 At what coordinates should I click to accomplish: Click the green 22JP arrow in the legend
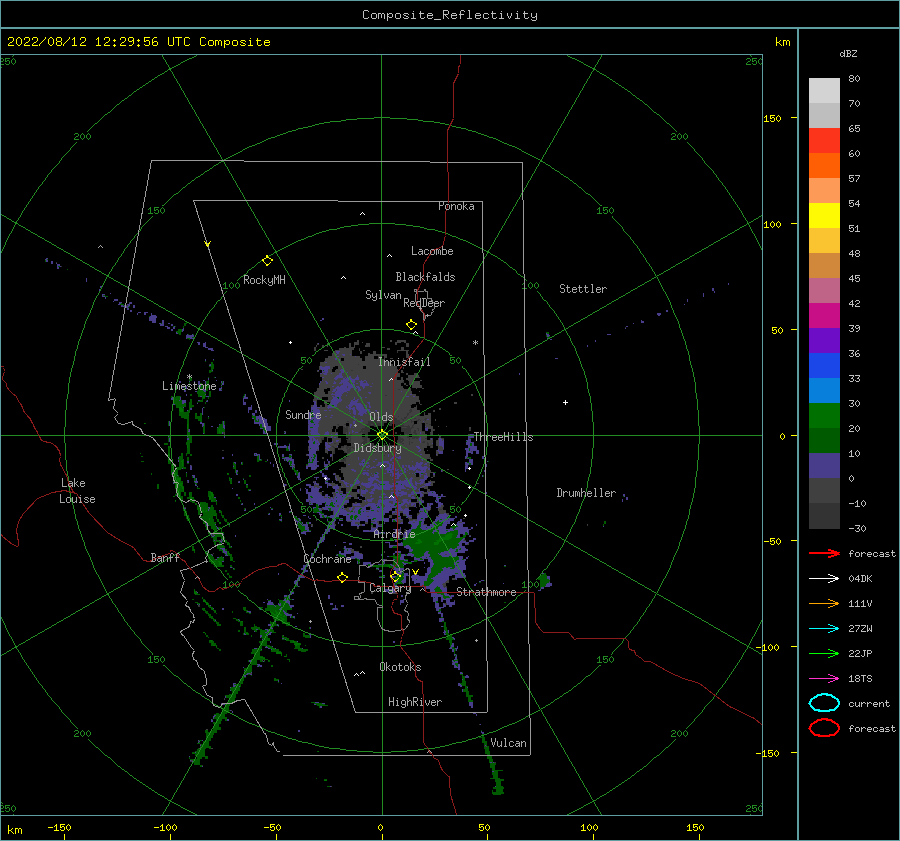tap(824, 653)
